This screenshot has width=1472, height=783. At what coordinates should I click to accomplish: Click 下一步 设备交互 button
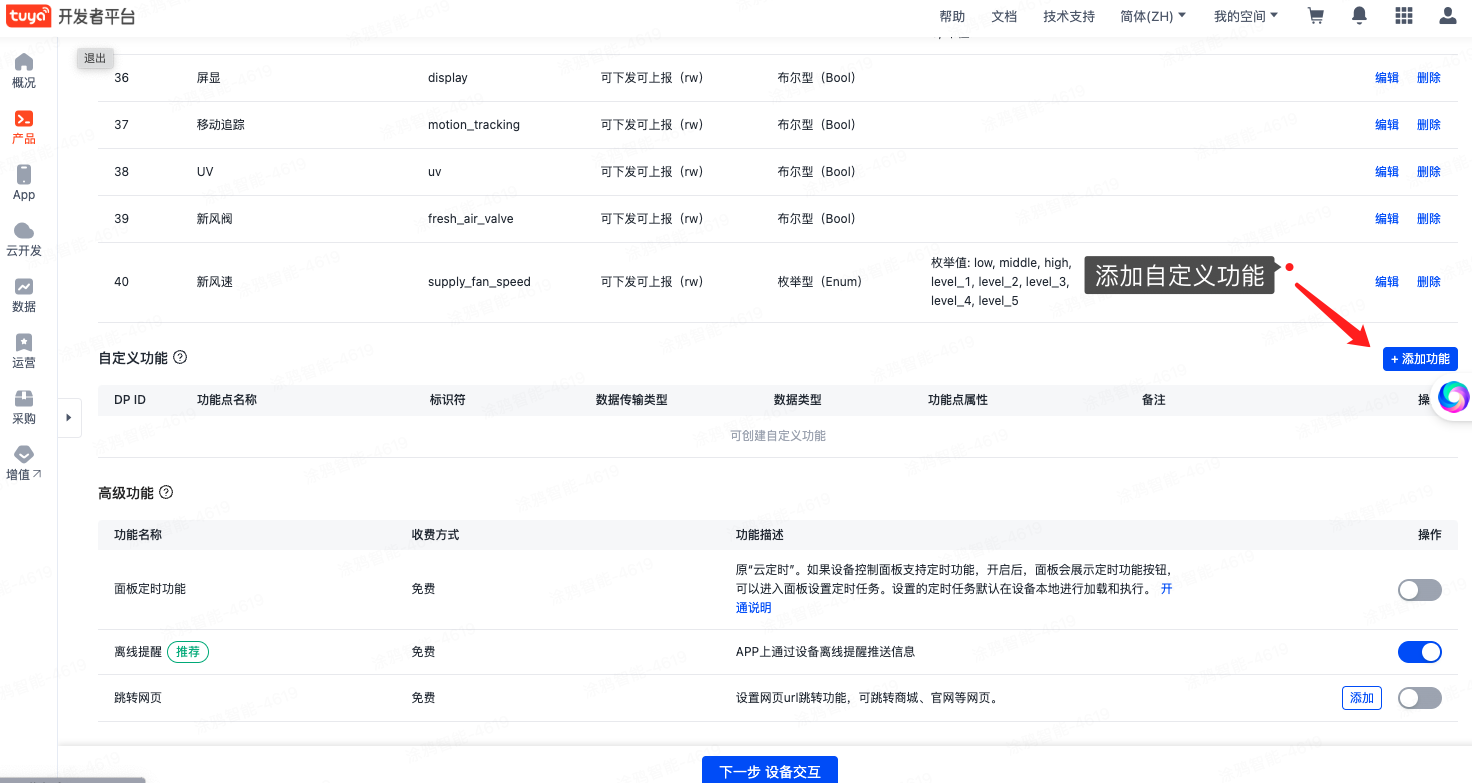[x=769, y=771]
